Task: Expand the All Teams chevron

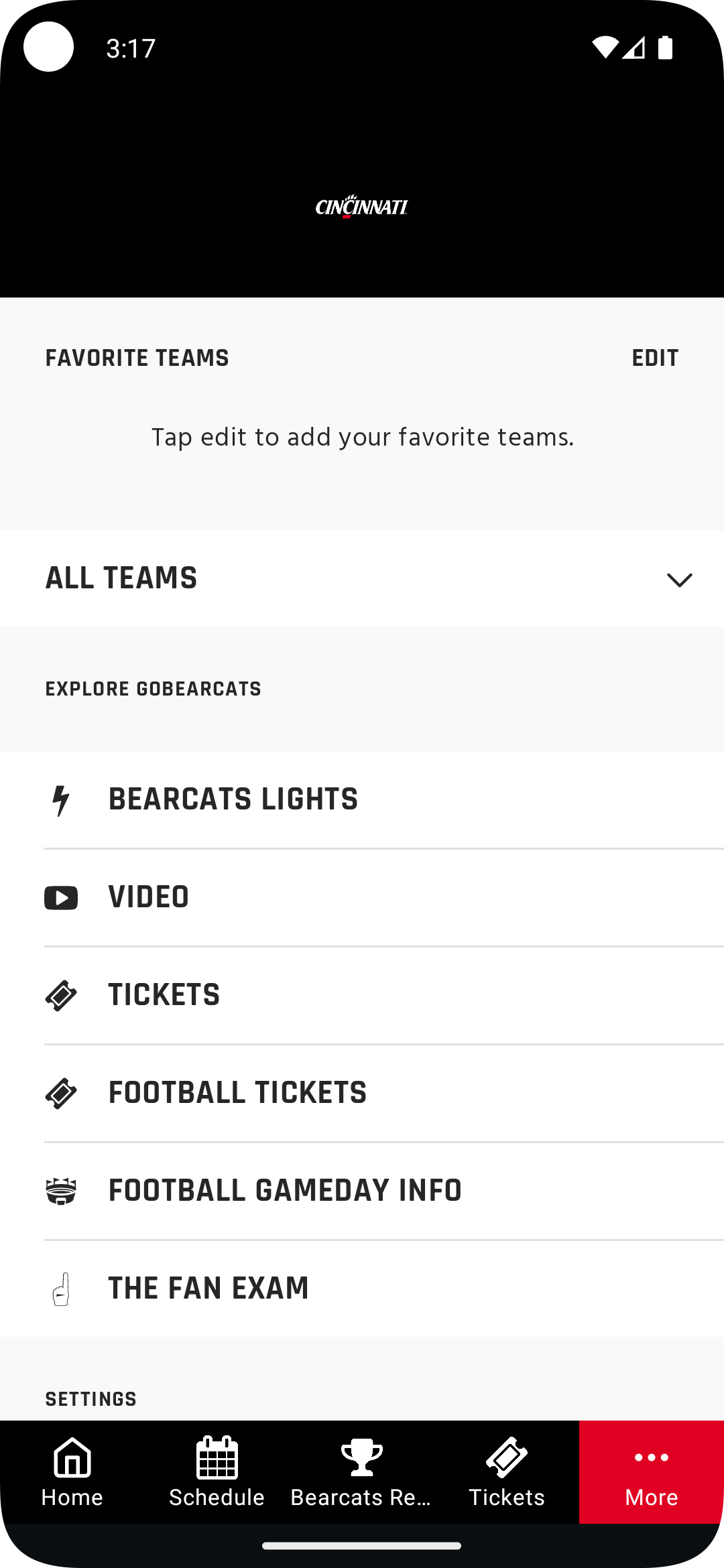Action: (679, 580)
